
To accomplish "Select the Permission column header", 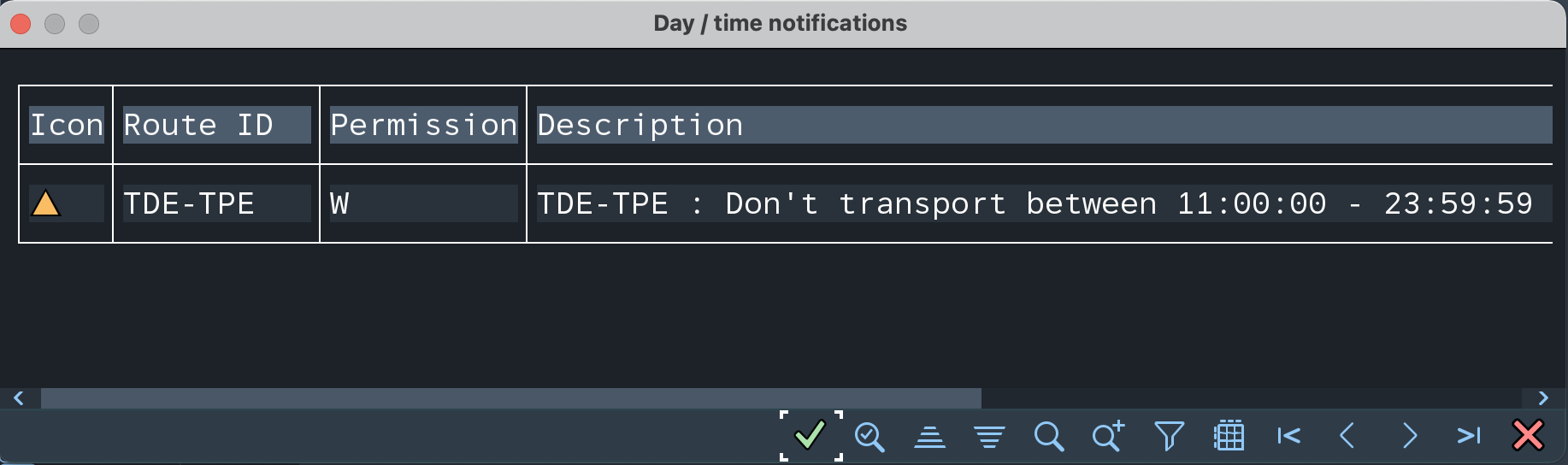I will coord(423,125).
